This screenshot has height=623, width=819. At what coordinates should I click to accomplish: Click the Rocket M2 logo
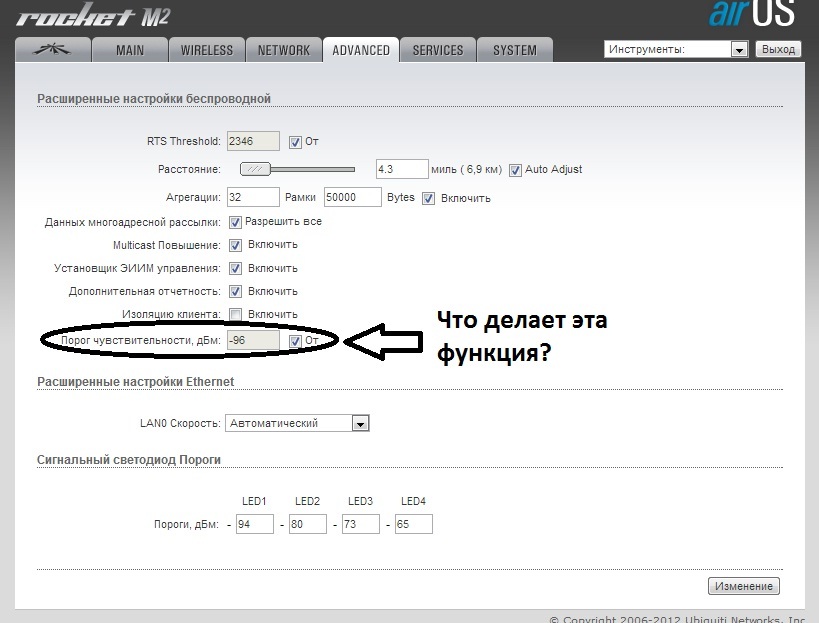point(93,16)
